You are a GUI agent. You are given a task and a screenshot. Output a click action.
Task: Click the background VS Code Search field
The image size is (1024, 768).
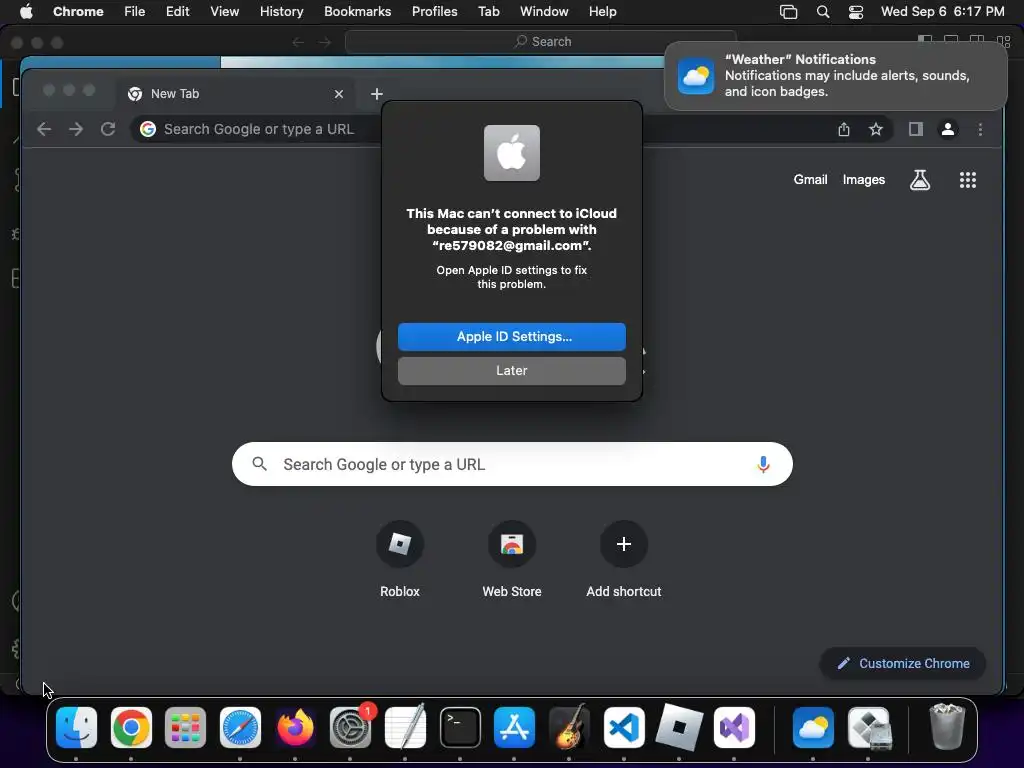pyautogui.click(x=541, y=42)
